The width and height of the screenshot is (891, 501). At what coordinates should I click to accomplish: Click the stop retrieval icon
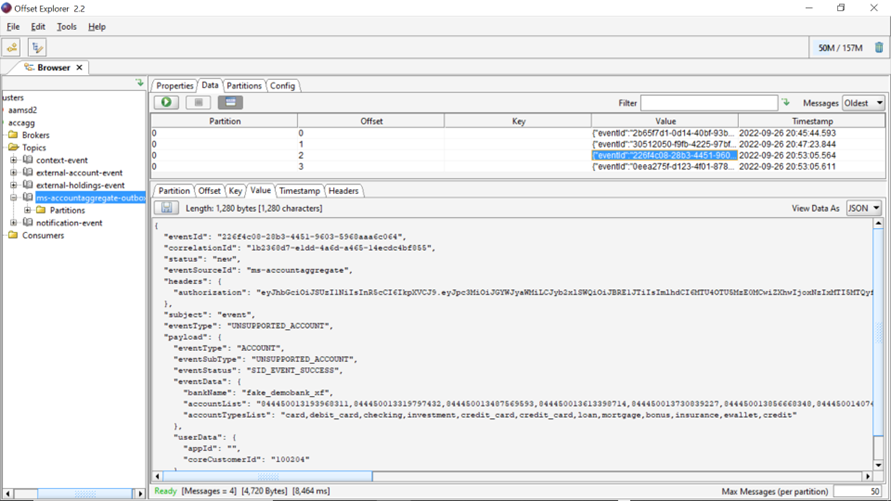(198, 102)
